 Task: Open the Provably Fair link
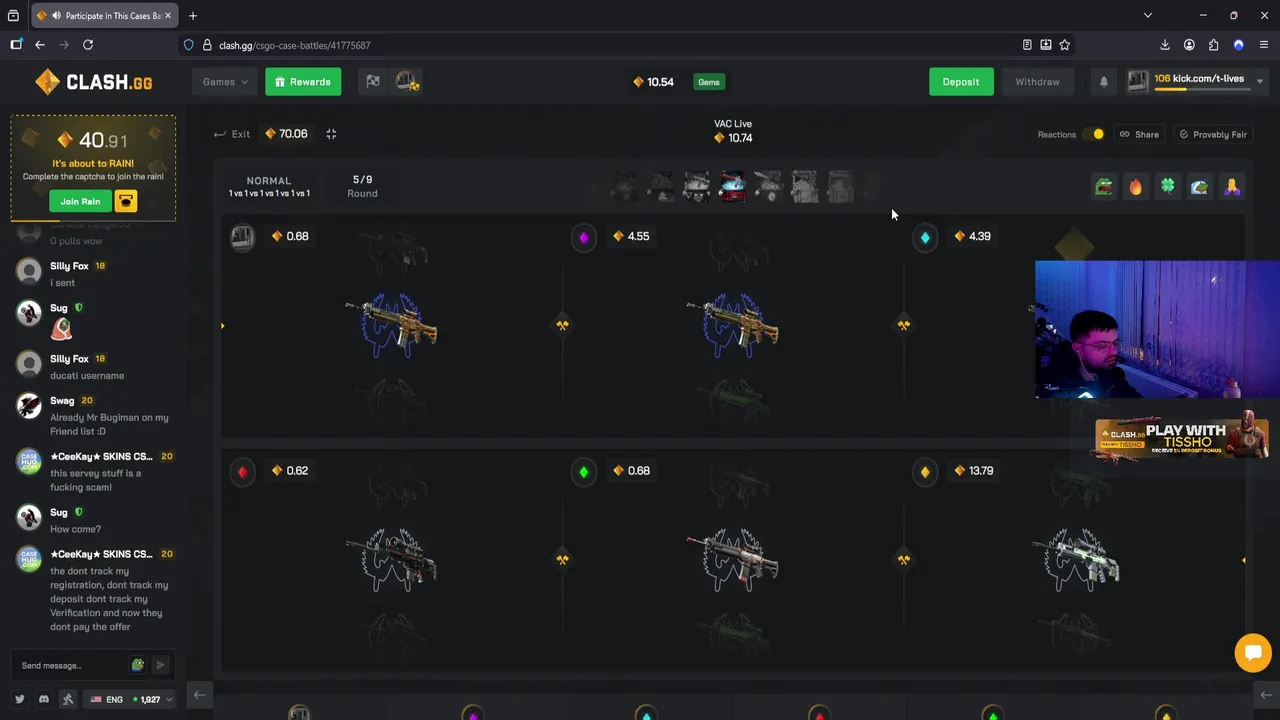click(1213, 134)
